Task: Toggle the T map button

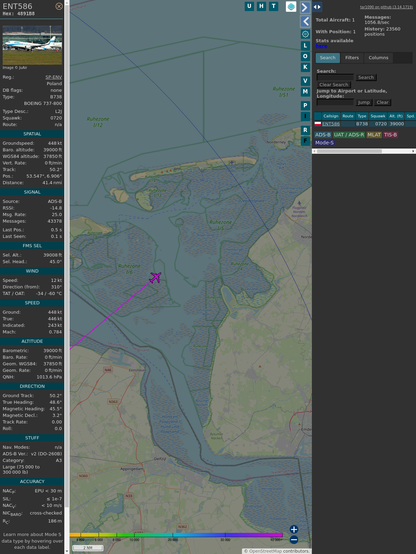Action: pos(273,6)
